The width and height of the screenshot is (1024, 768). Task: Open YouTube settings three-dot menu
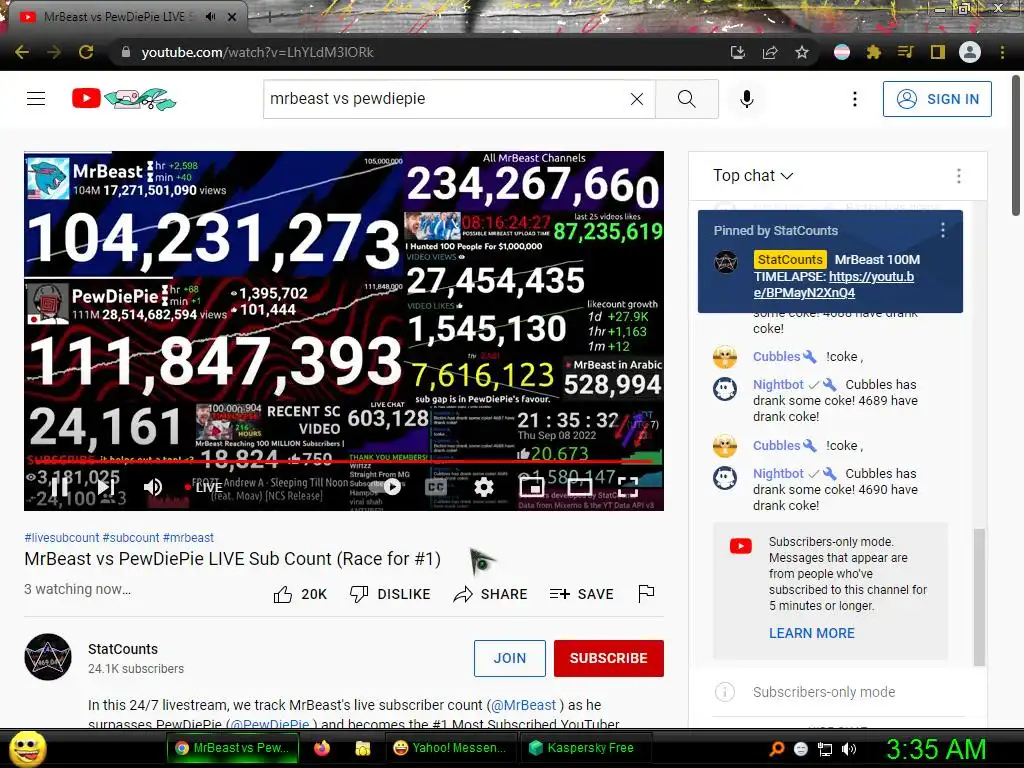tap(855, 99)
